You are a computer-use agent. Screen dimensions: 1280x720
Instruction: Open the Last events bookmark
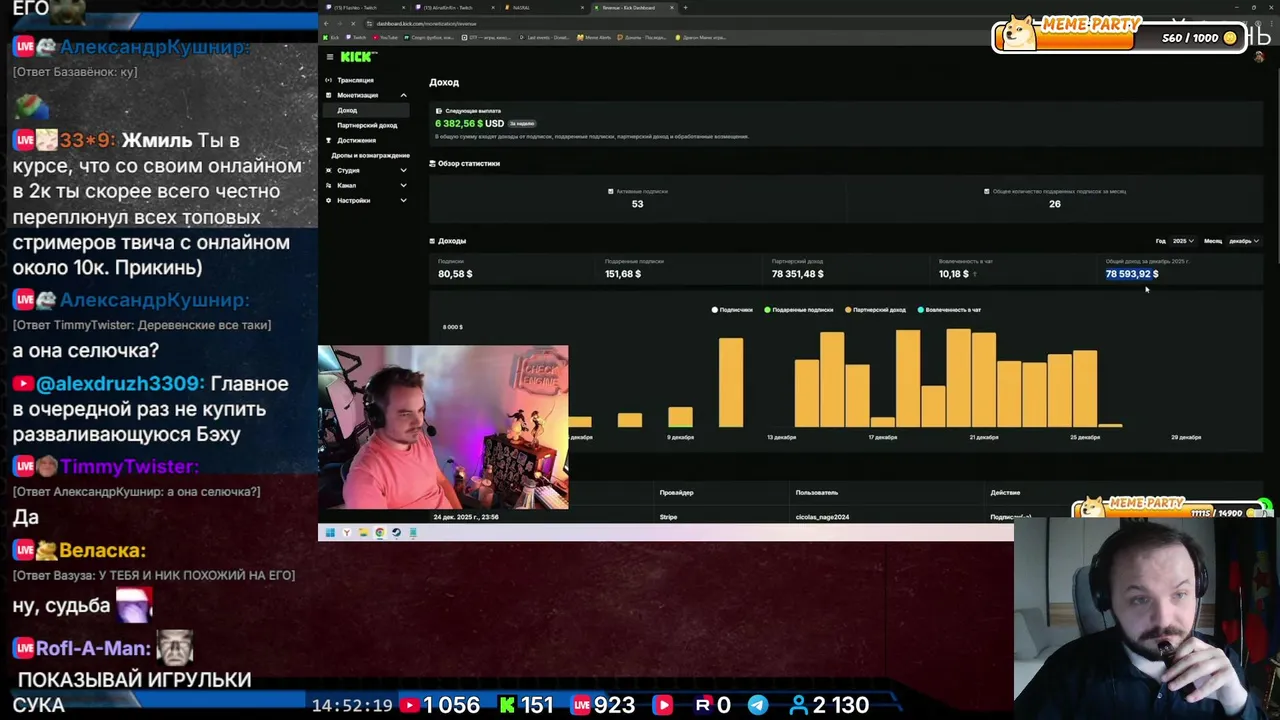pos(545,38)
